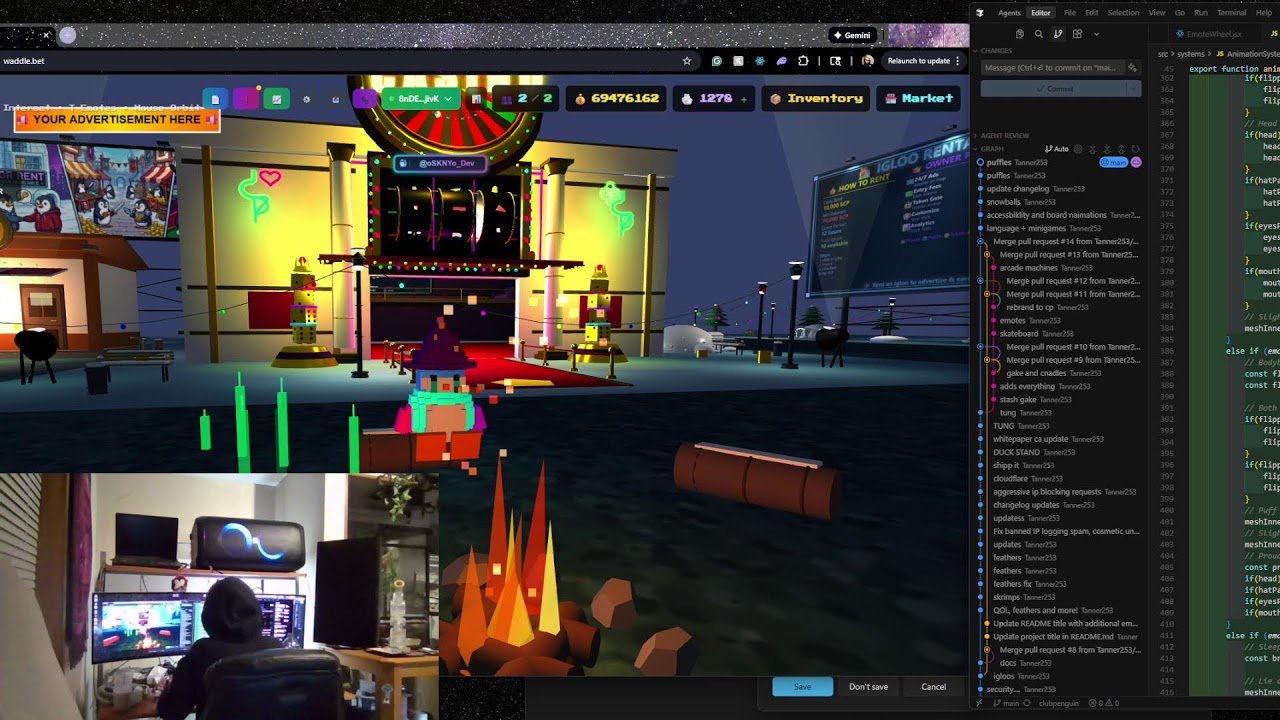
Task: Open the Extensions icon in editor sidebar
Action: (x=1077, y=34)
